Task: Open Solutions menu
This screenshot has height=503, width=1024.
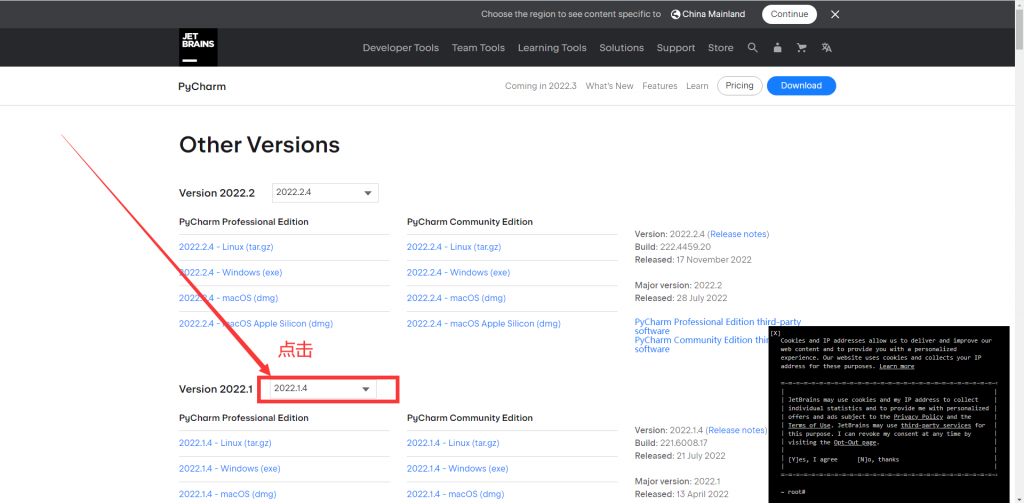Action: (622, 48)
